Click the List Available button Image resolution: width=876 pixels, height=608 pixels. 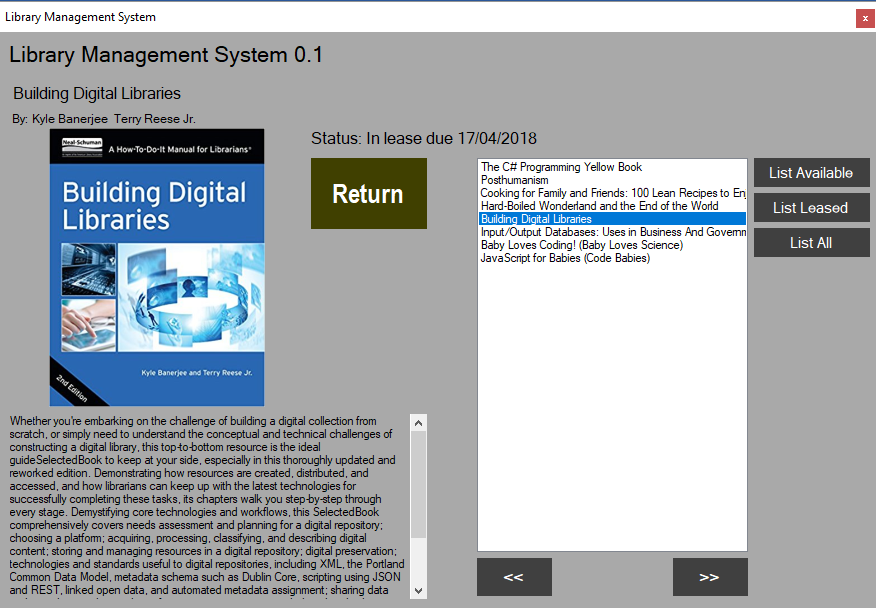click(x=811, y=173)
